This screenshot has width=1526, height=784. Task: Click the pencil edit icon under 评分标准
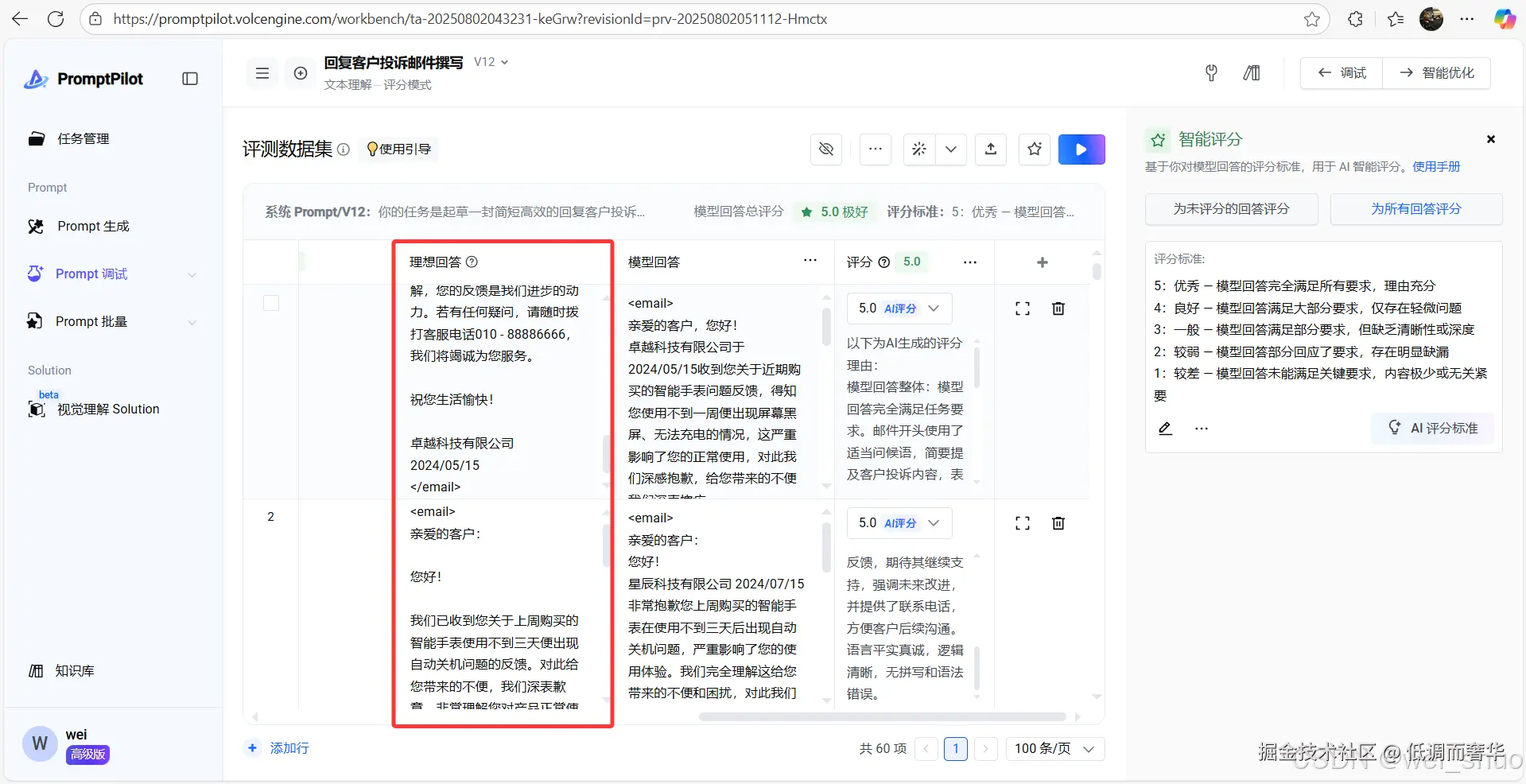(1164, 429)
